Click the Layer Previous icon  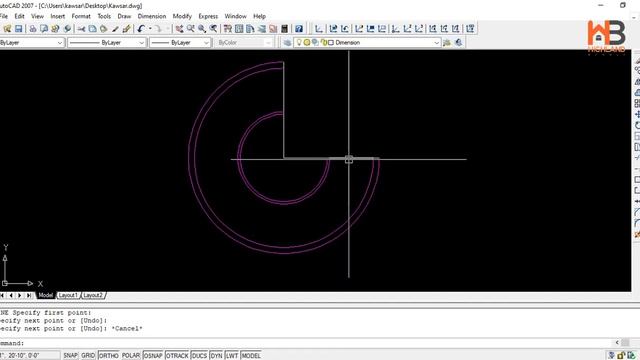[459, 42]
